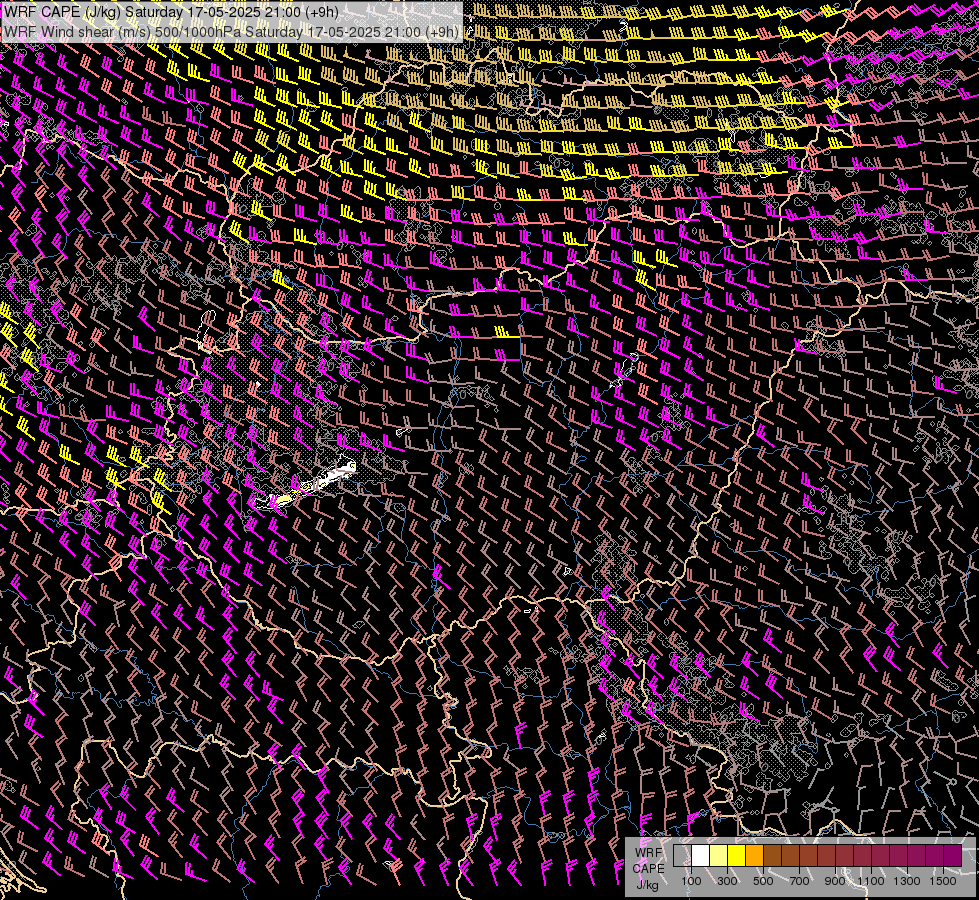Click the J/kg unit label in the legend
The height and width of the screenshot is (900, 979).
tap(647, 885)
